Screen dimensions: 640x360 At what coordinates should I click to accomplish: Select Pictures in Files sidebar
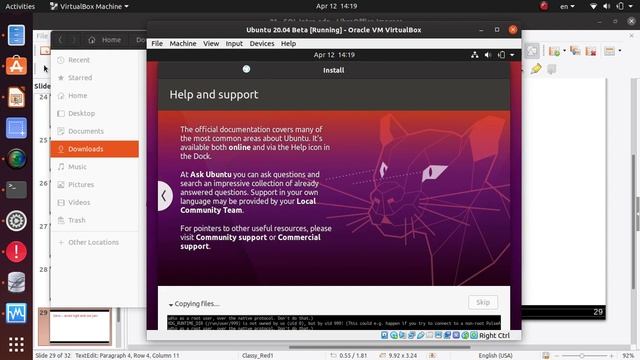coord(95,184)
